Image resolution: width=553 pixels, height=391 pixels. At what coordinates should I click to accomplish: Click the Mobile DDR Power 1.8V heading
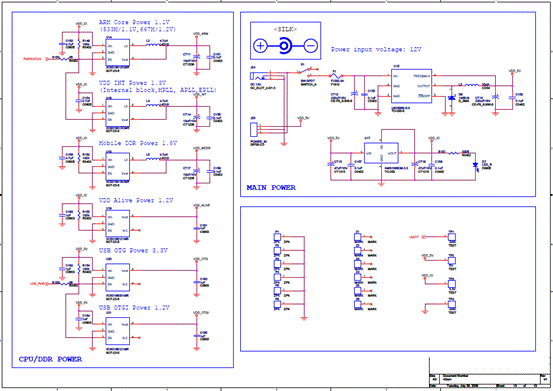tap(138, 143)
